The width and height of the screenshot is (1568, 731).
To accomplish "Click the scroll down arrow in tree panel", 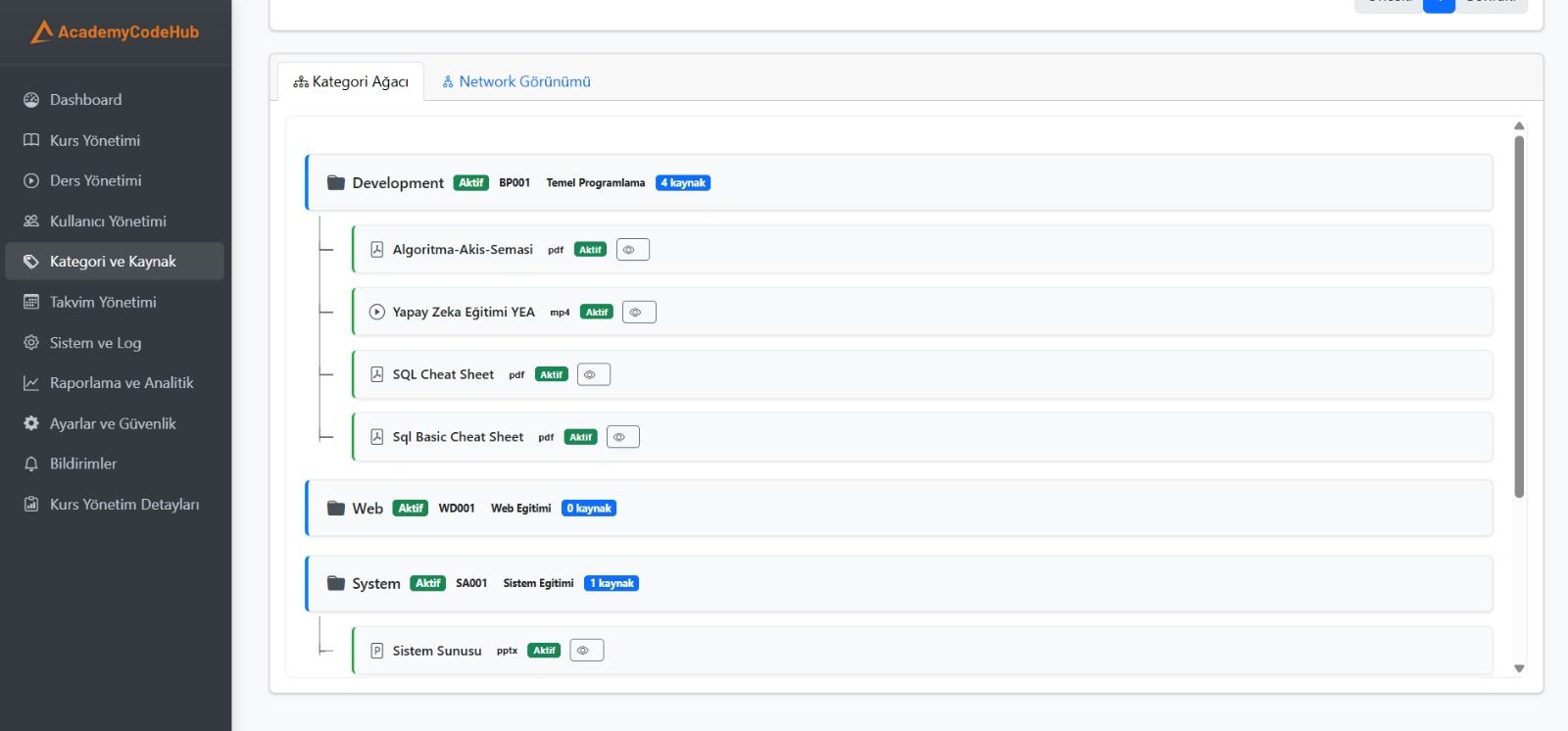I will tap(1519, 668).
